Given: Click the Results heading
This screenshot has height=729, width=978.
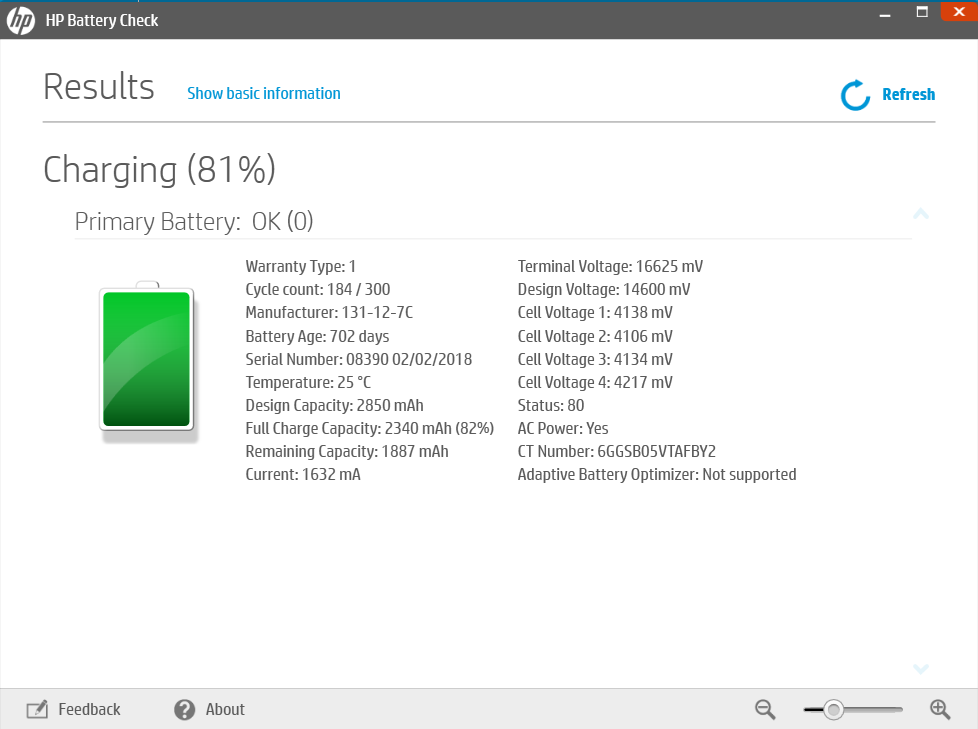Looking at the screenshot, I should (x=98, y=87).
